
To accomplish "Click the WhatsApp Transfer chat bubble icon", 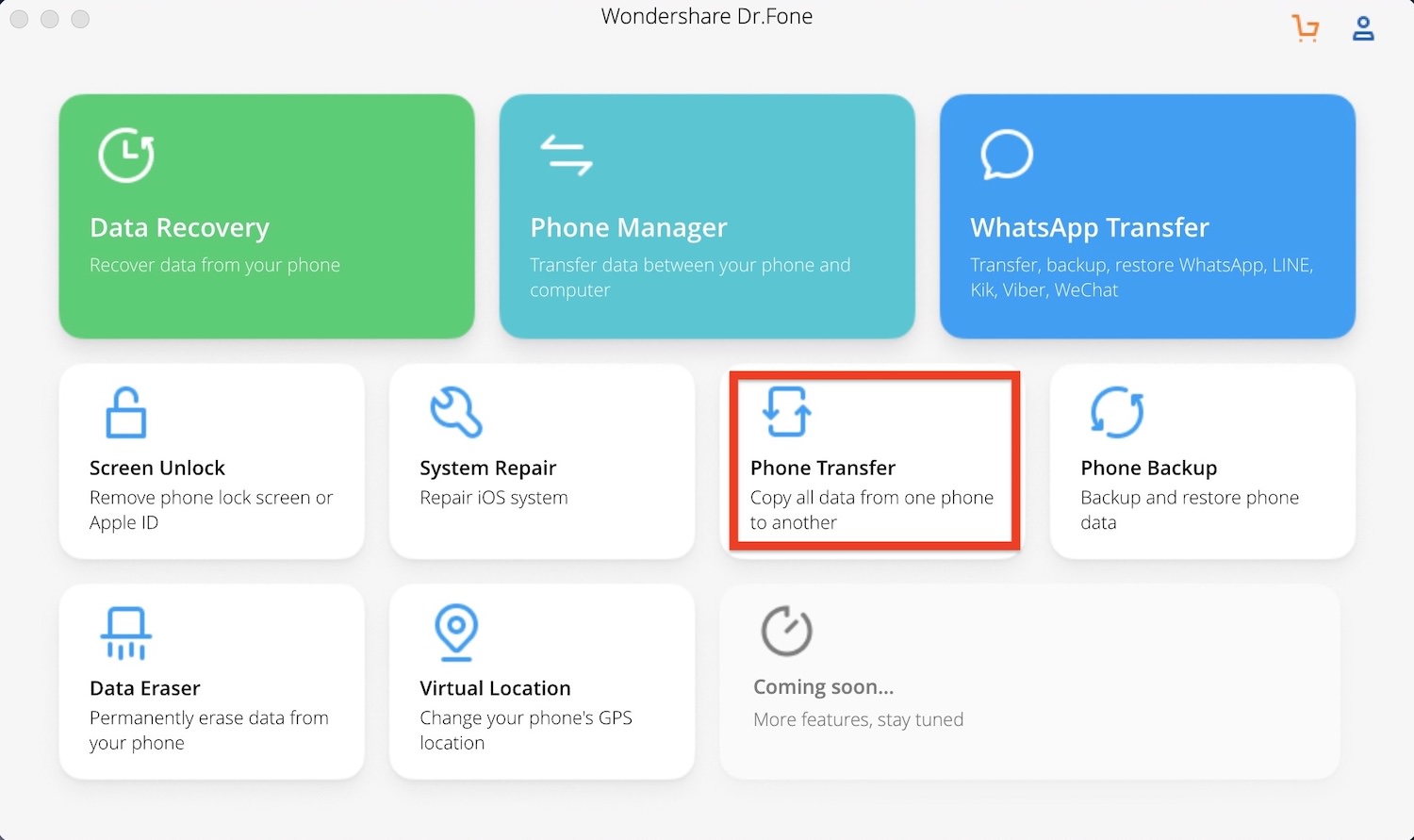I will coord(1007,155).
